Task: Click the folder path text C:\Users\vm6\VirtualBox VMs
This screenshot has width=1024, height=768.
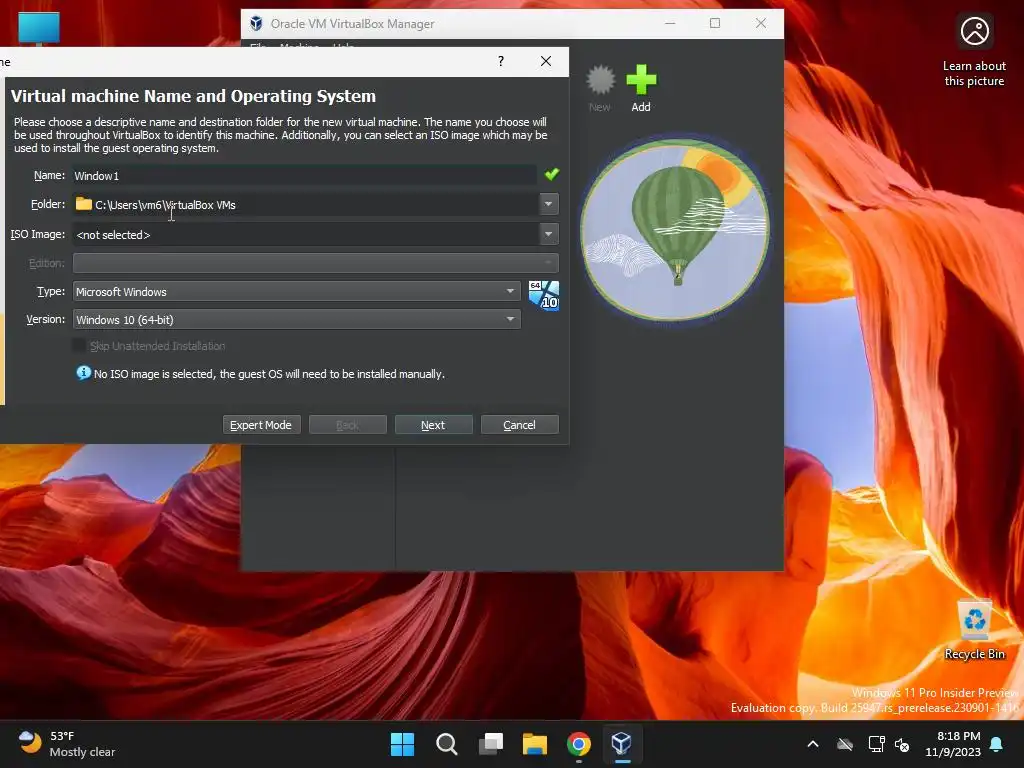Action: click(x=165, y=204)
